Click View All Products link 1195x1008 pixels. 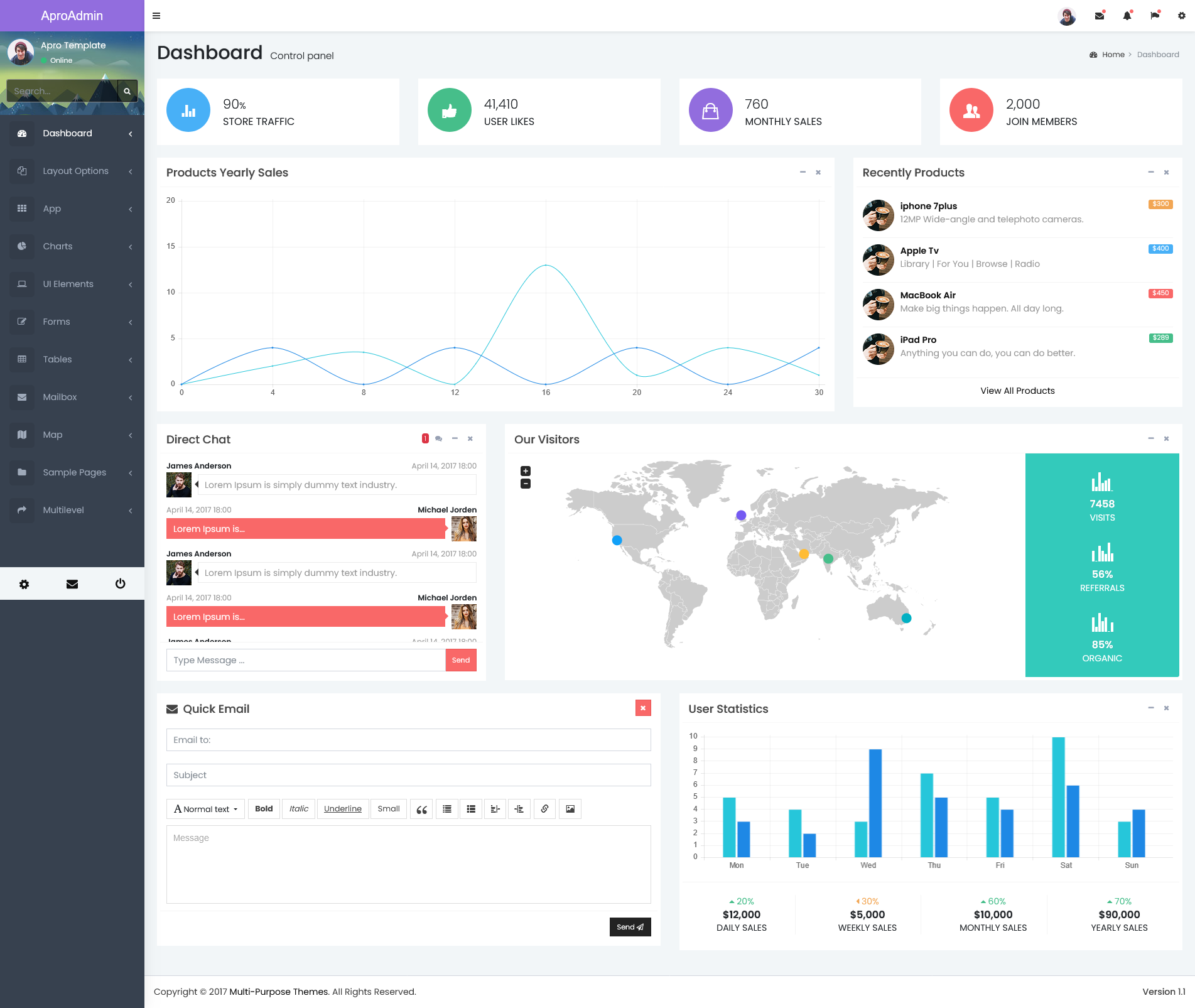click(1017, 391)
